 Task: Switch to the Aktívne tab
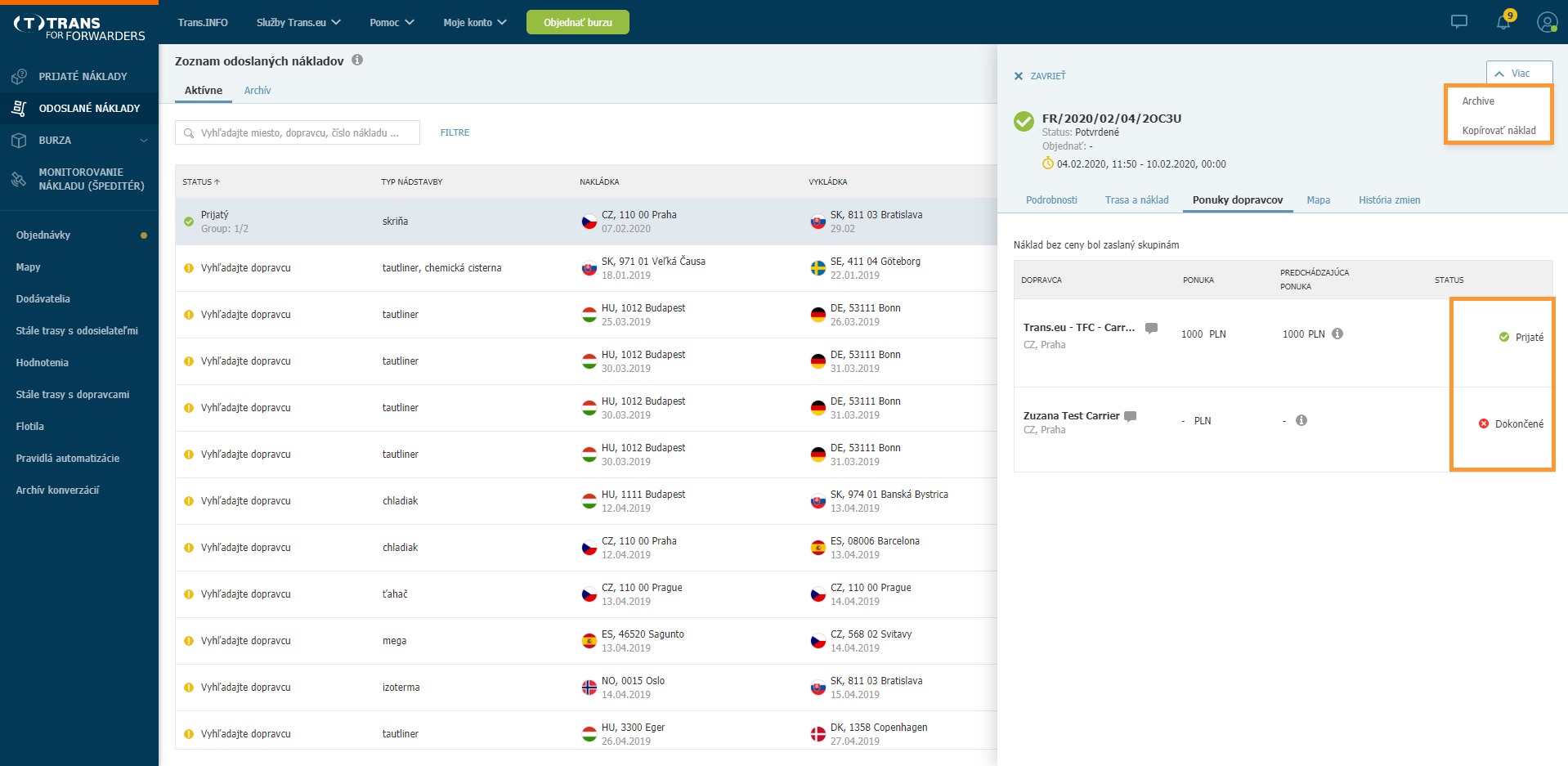click(x=204, y=90)
